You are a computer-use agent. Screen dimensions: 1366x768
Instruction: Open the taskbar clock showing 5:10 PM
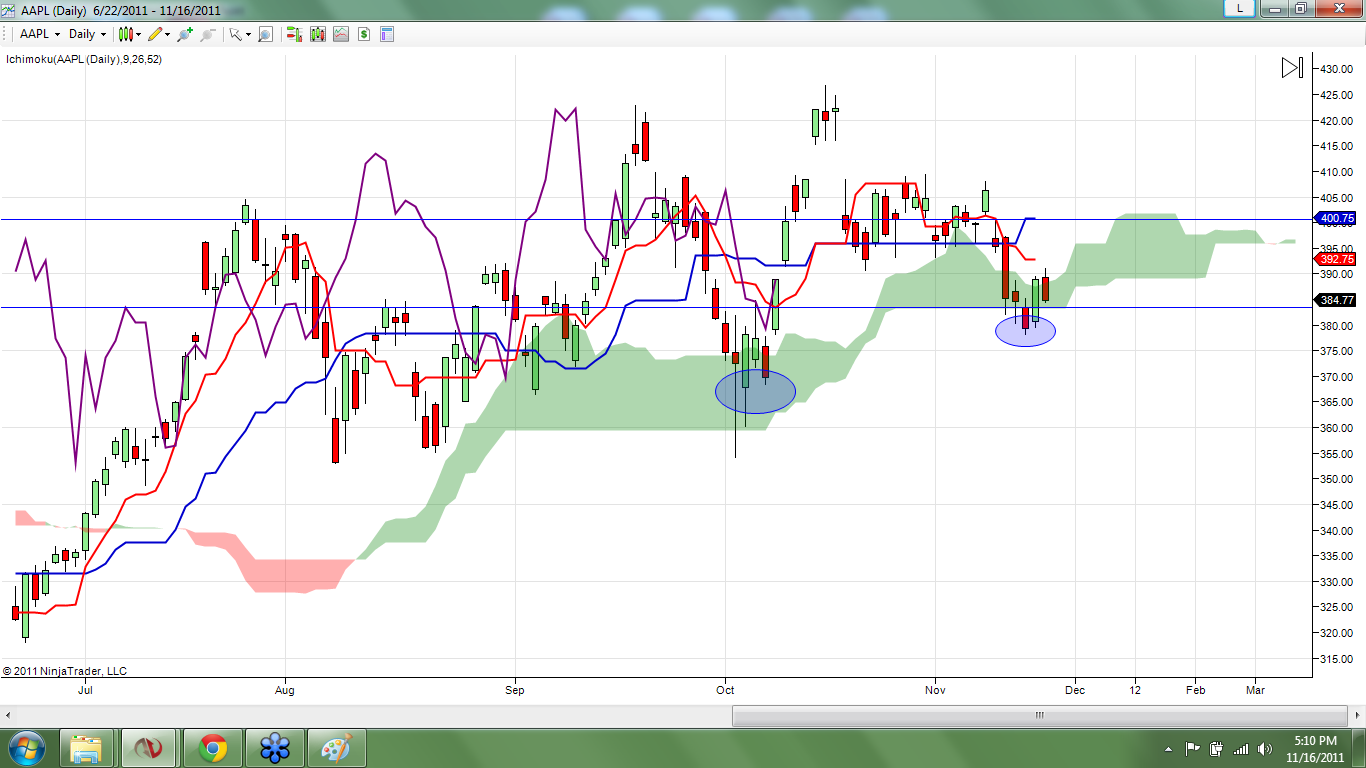pos(1315,748)
